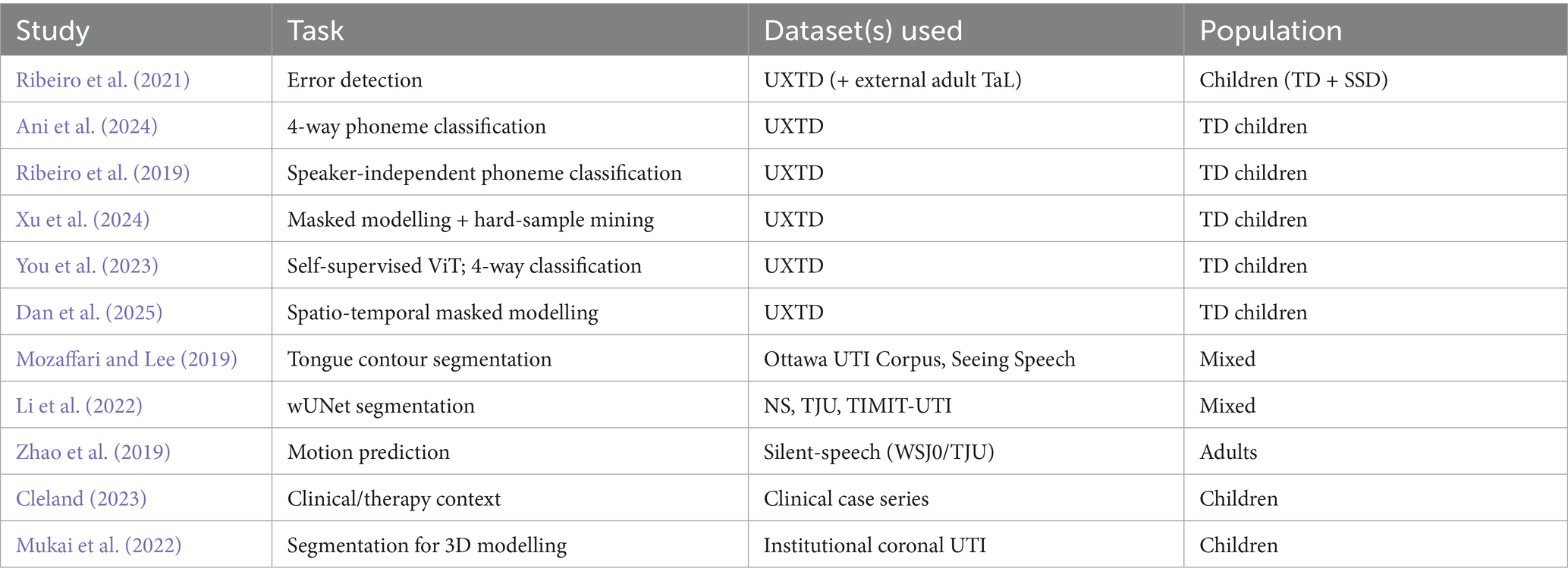The height and width of the screenshot is (581, 1568).
Task: Select the Task column header
Action: 316,30
